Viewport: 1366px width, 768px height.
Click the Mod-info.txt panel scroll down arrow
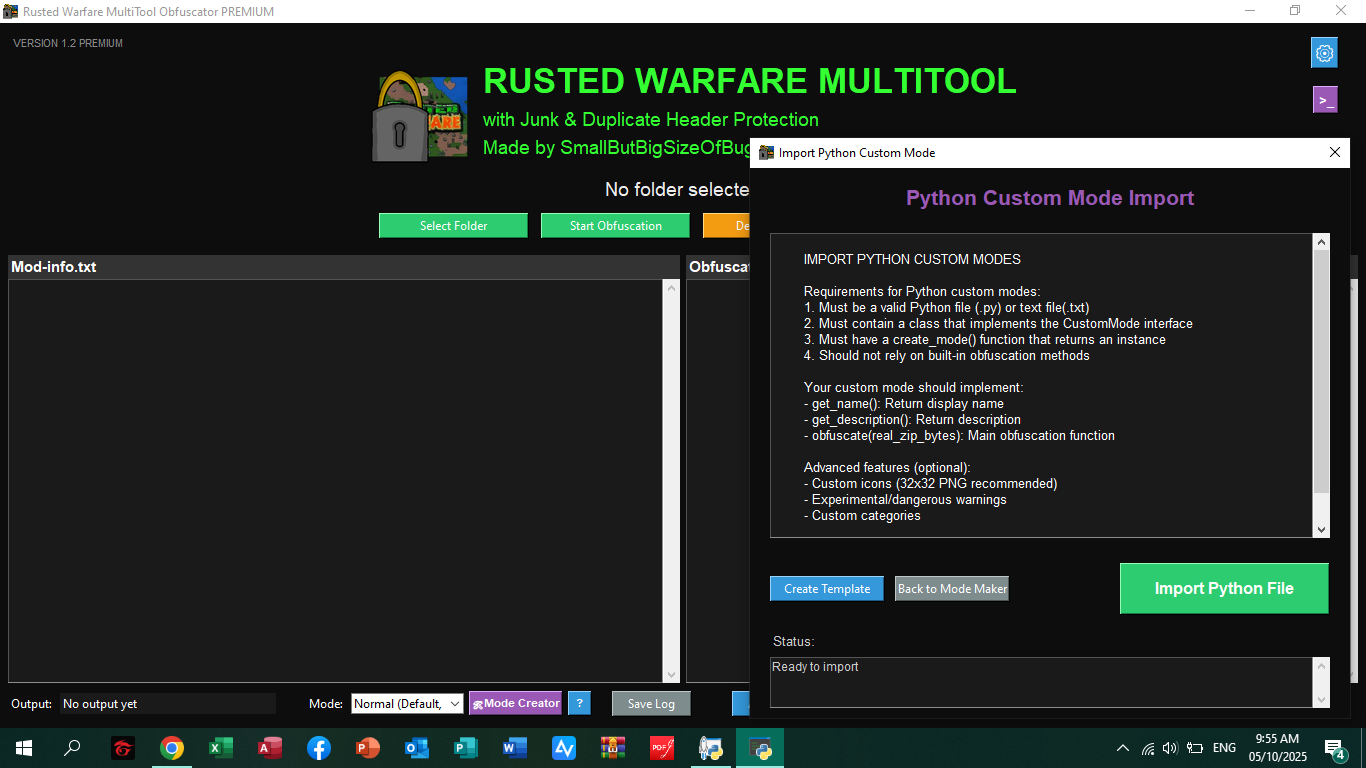(x=671, y=674)
